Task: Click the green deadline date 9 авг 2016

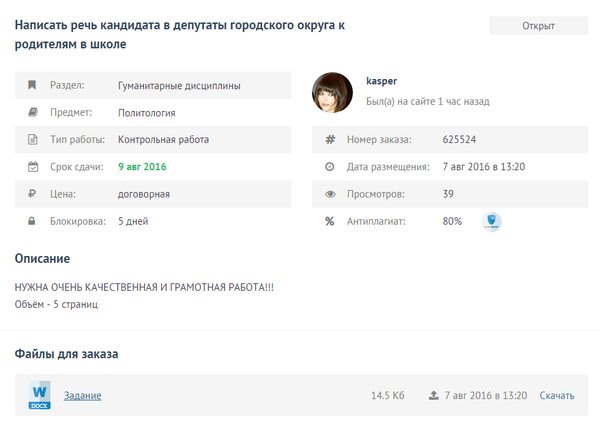Action: [x=142, y=167]
